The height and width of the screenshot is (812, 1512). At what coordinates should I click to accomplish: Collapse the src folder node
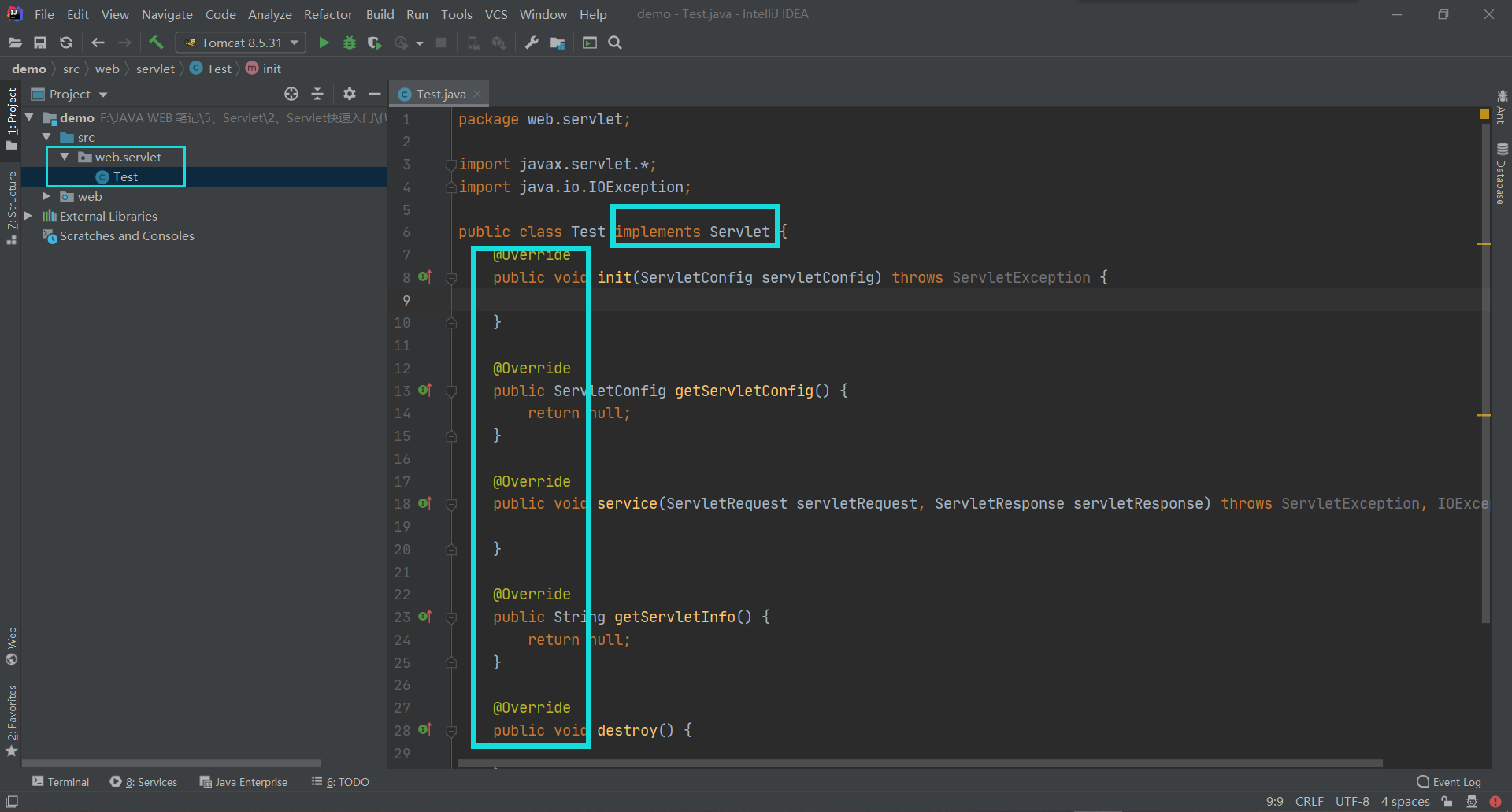pos(47,137)
